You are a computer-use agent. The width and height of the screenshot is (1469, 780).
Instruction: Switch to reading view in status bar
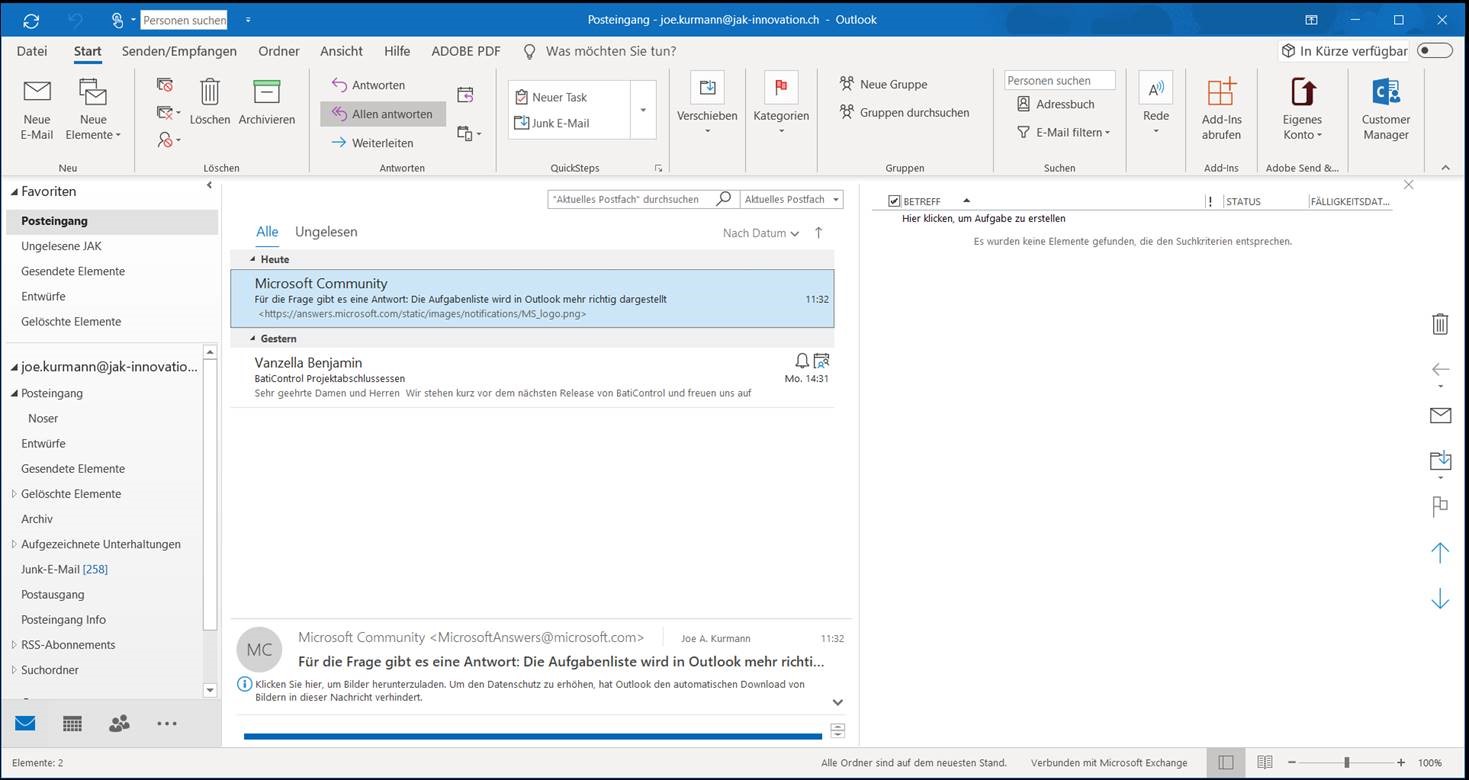(x=1264, y=763)
